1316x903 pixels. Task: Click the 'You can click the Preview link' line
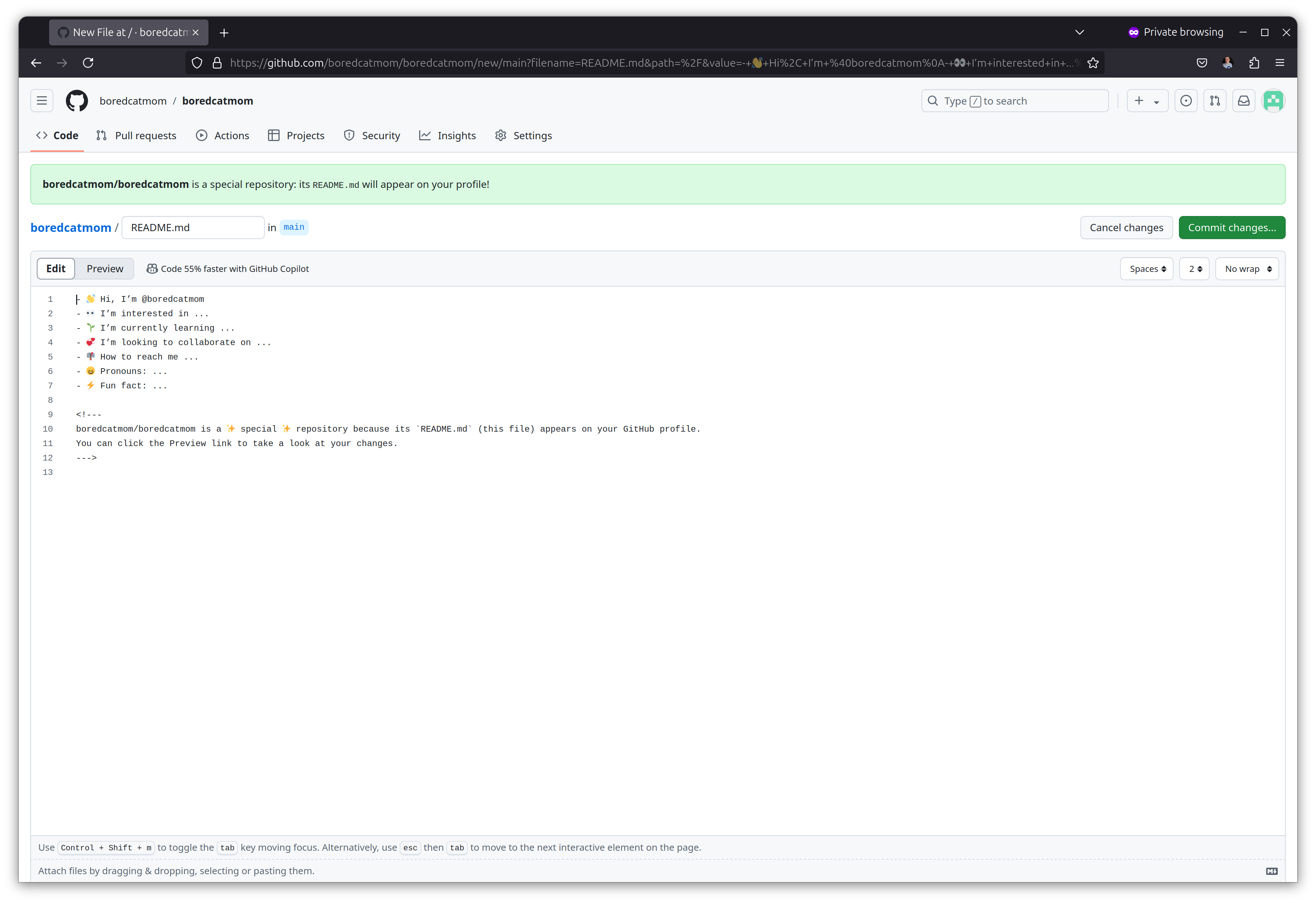coord(237,443)
